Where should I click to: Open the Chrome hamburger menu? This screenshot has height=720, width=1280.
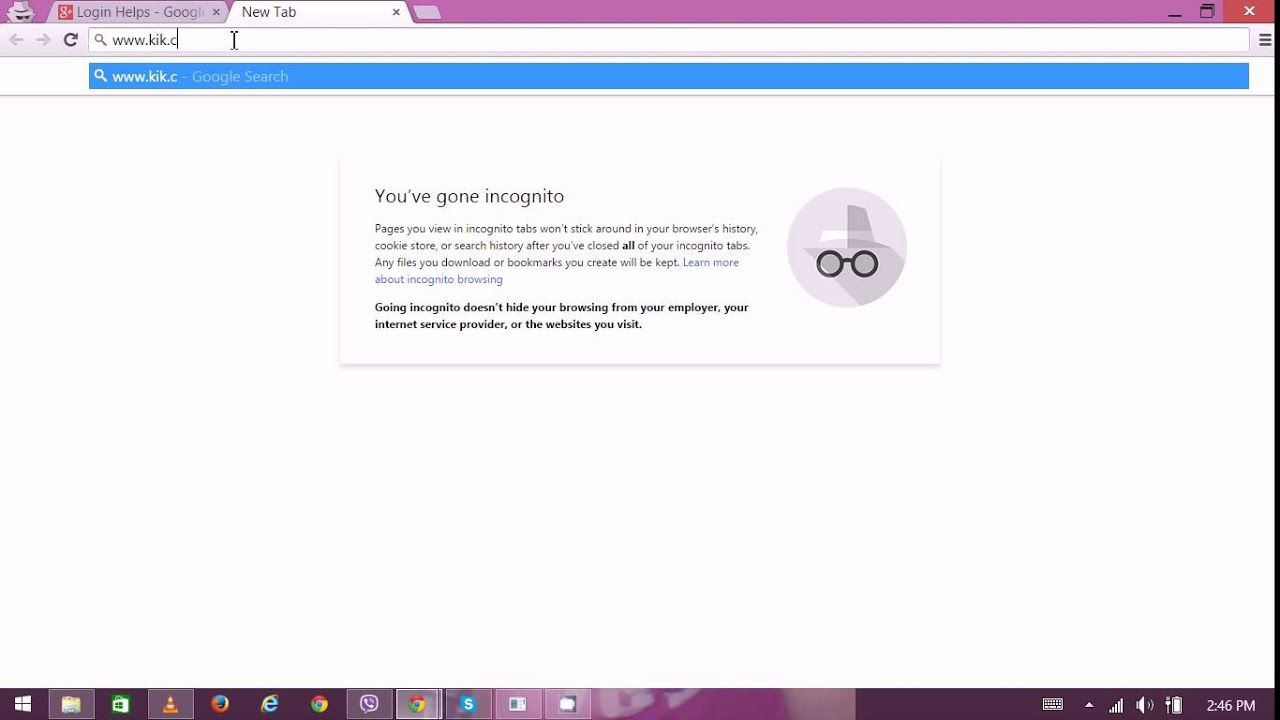[1265, 40]
